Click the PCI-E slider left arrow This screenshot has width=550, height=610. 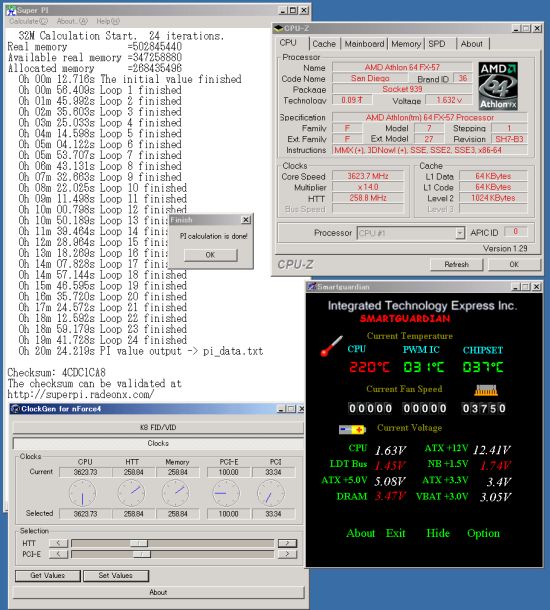[59, 554]
